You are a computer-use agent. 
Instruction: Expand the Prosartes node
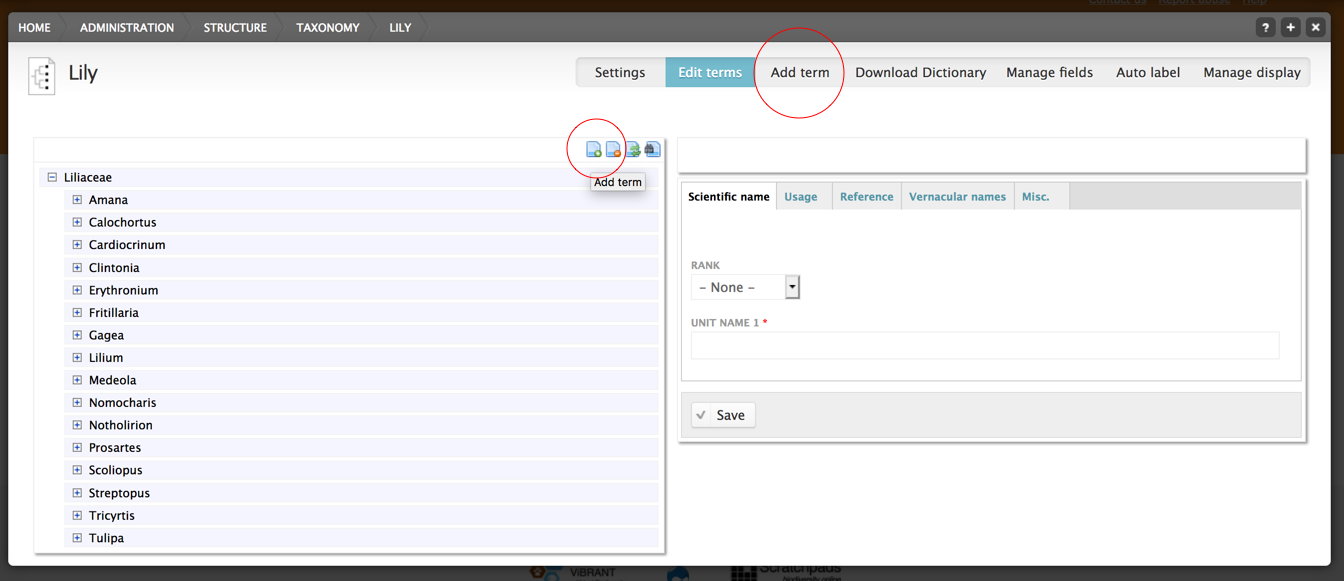[x=77, y=448]
